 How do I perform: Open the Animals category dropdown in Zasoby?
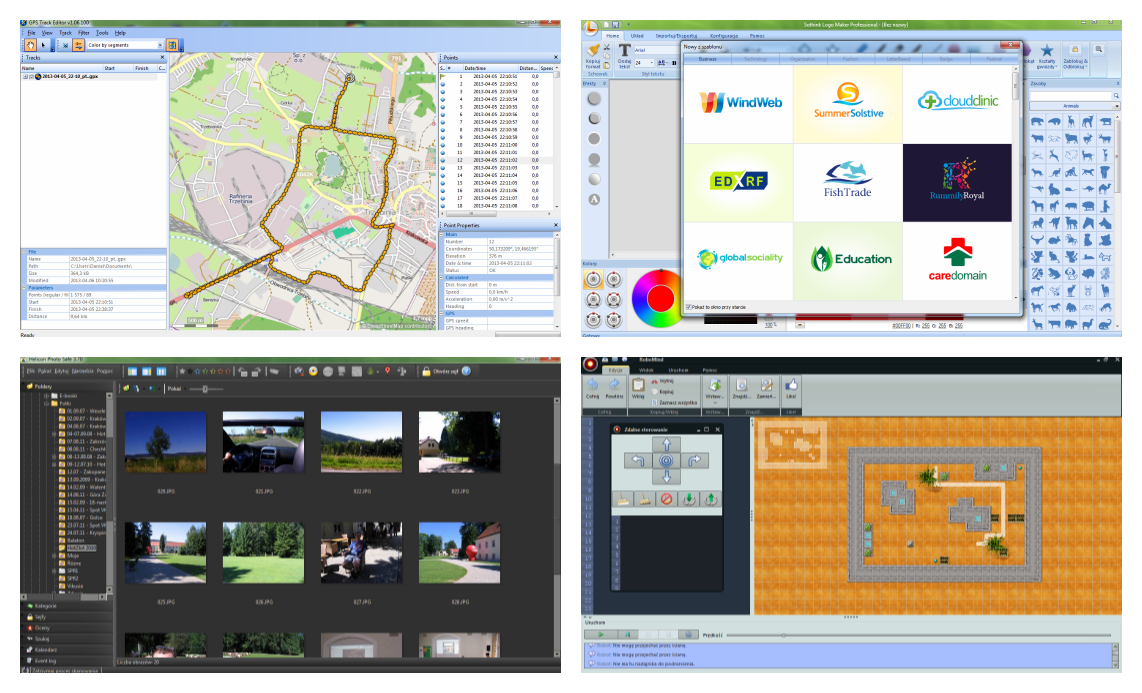[x=1117, y=106]
